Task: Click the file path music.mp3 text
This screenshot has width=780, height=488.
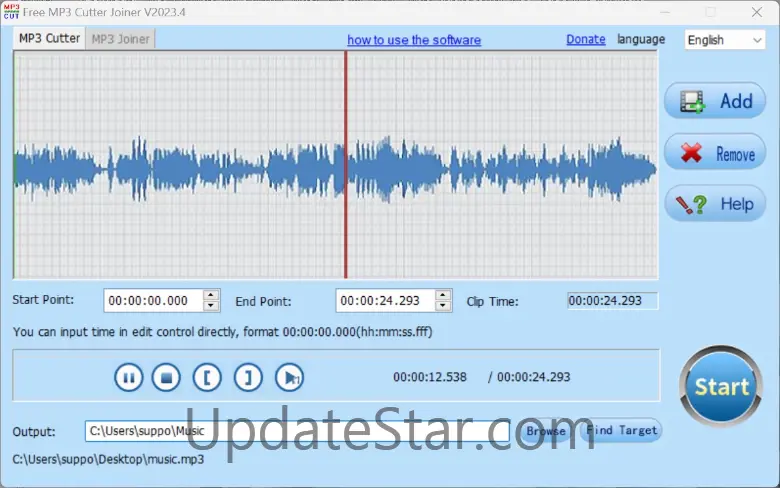Action: tap(108, 459)
